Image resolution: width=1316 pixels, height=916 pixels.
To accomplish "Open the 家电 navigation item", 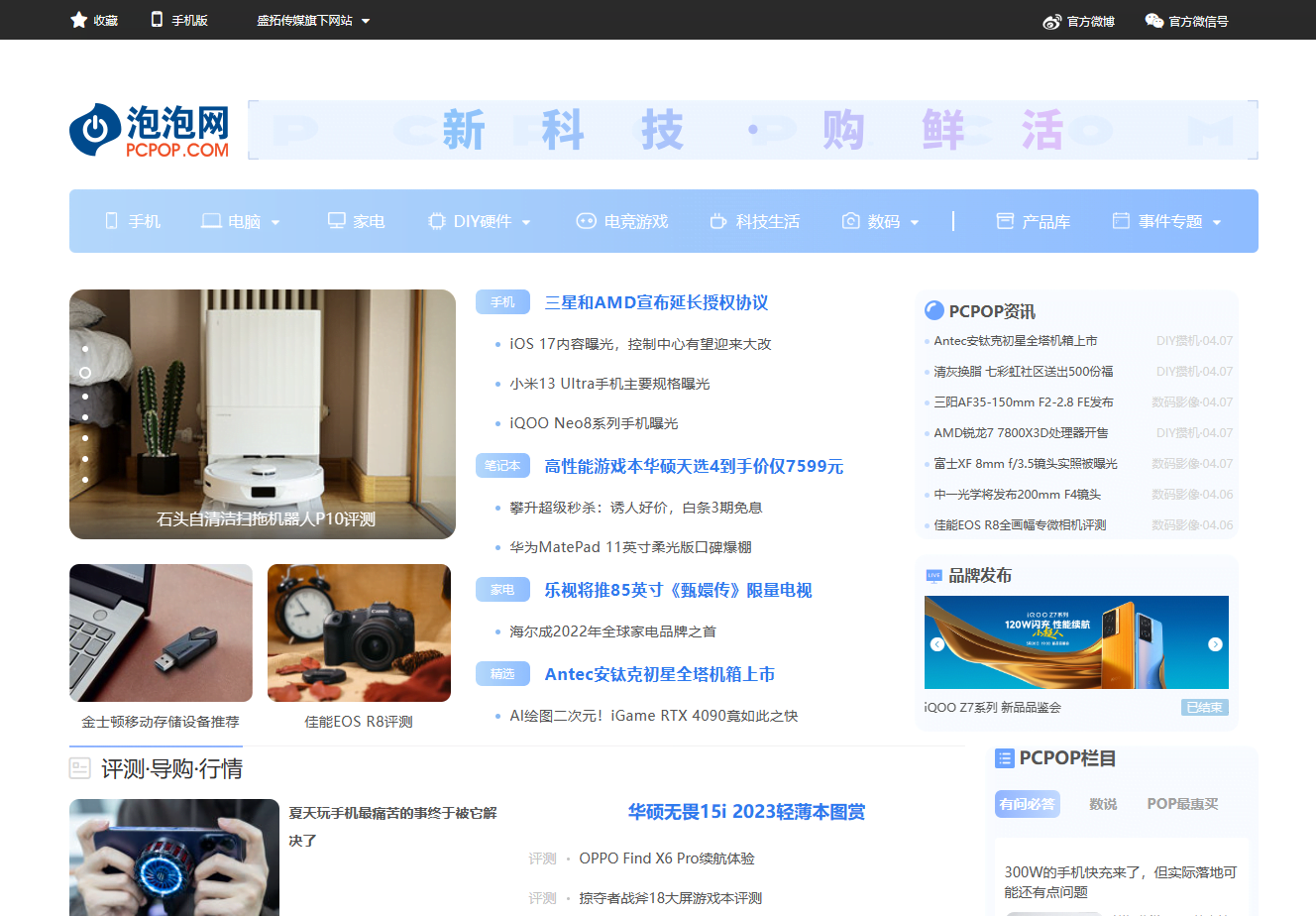I will [x=369, y=221].
